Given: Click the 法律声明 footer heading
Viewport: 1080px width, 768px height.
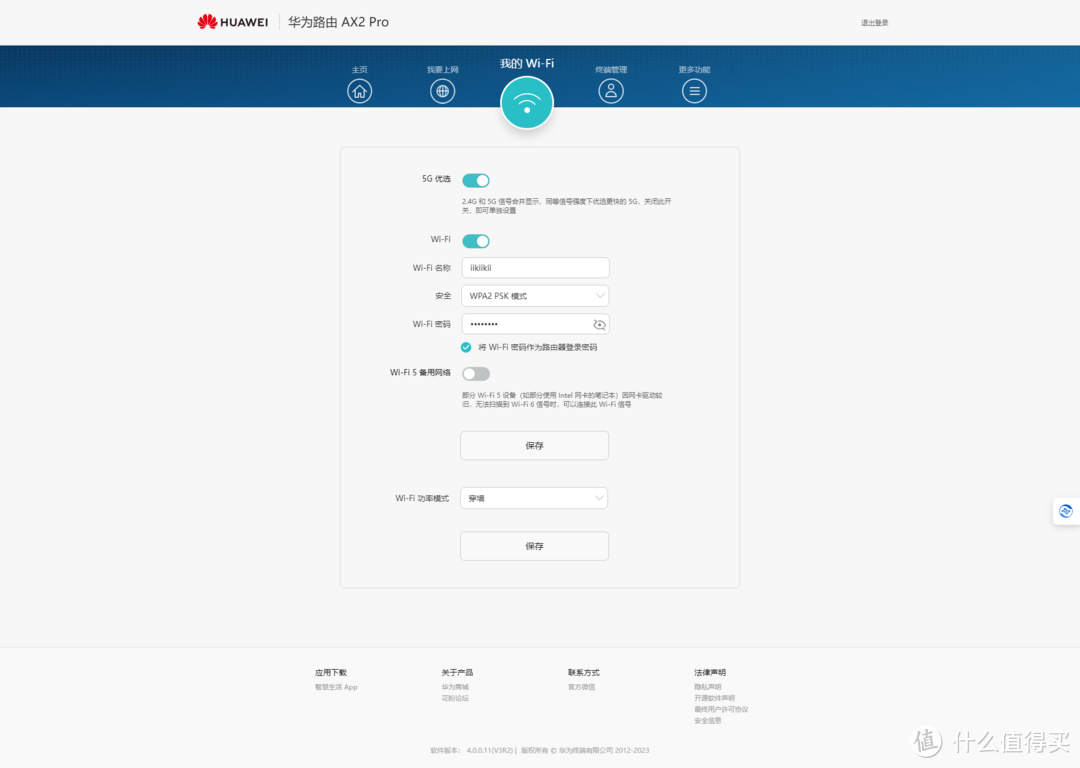Looking at the screenshot, I should (710, 673).
